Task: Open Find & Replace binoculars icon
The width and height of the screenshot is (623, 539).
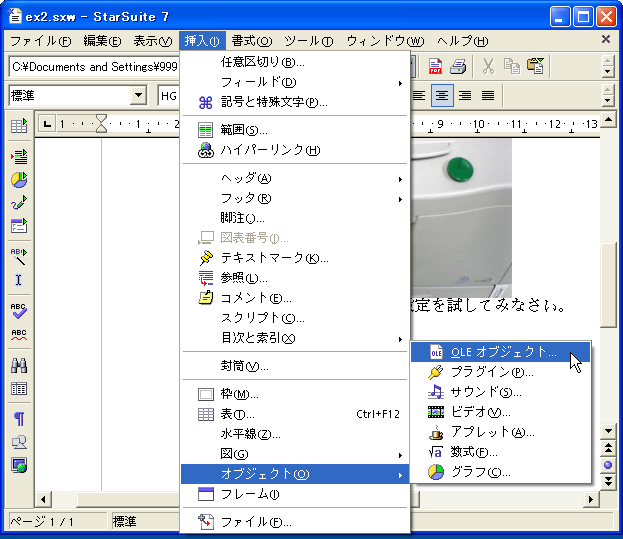Action: tap(19, 365)
